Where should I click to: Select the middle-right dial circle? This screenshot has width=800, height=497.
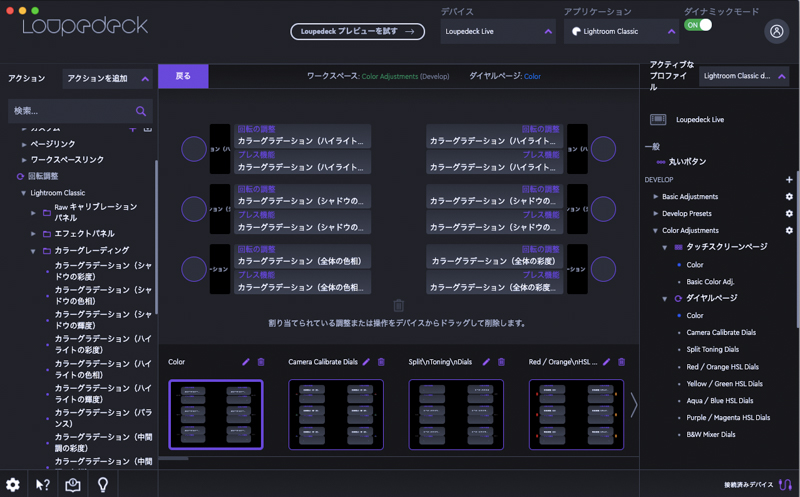(x=603, y=209)
